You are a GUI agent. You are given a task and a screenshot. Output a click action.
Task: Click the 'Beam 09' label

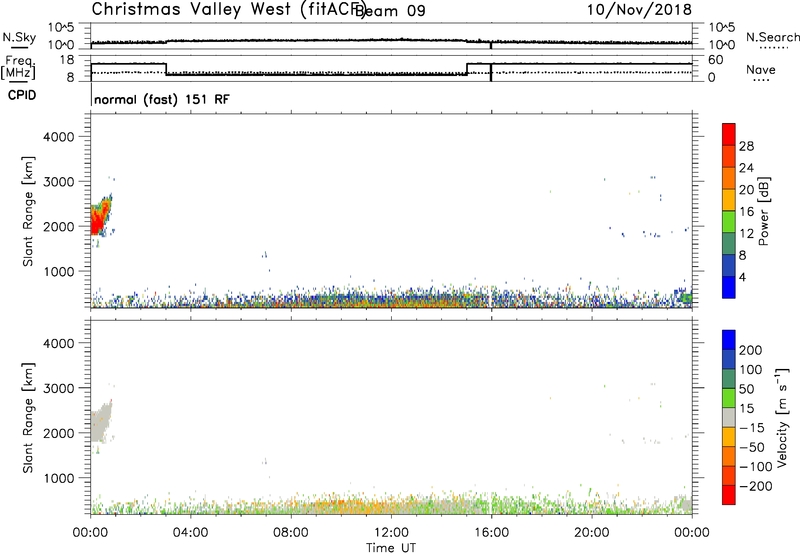point(390,10)
